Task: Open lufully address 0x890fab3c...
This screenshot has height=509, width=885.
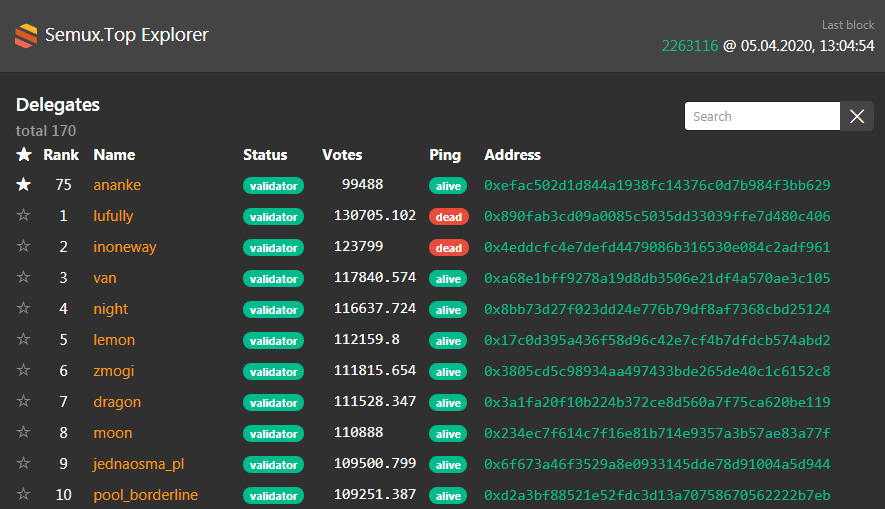Action: [657, 216]
